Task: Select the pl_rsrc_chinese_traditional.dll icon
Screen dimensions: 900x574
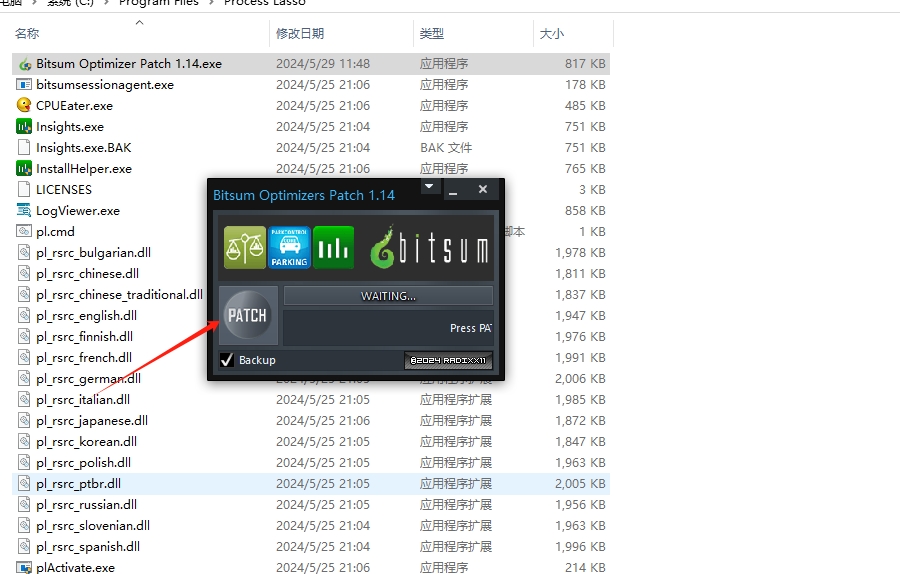Action: pyautogui.click(x=24, y=294)
